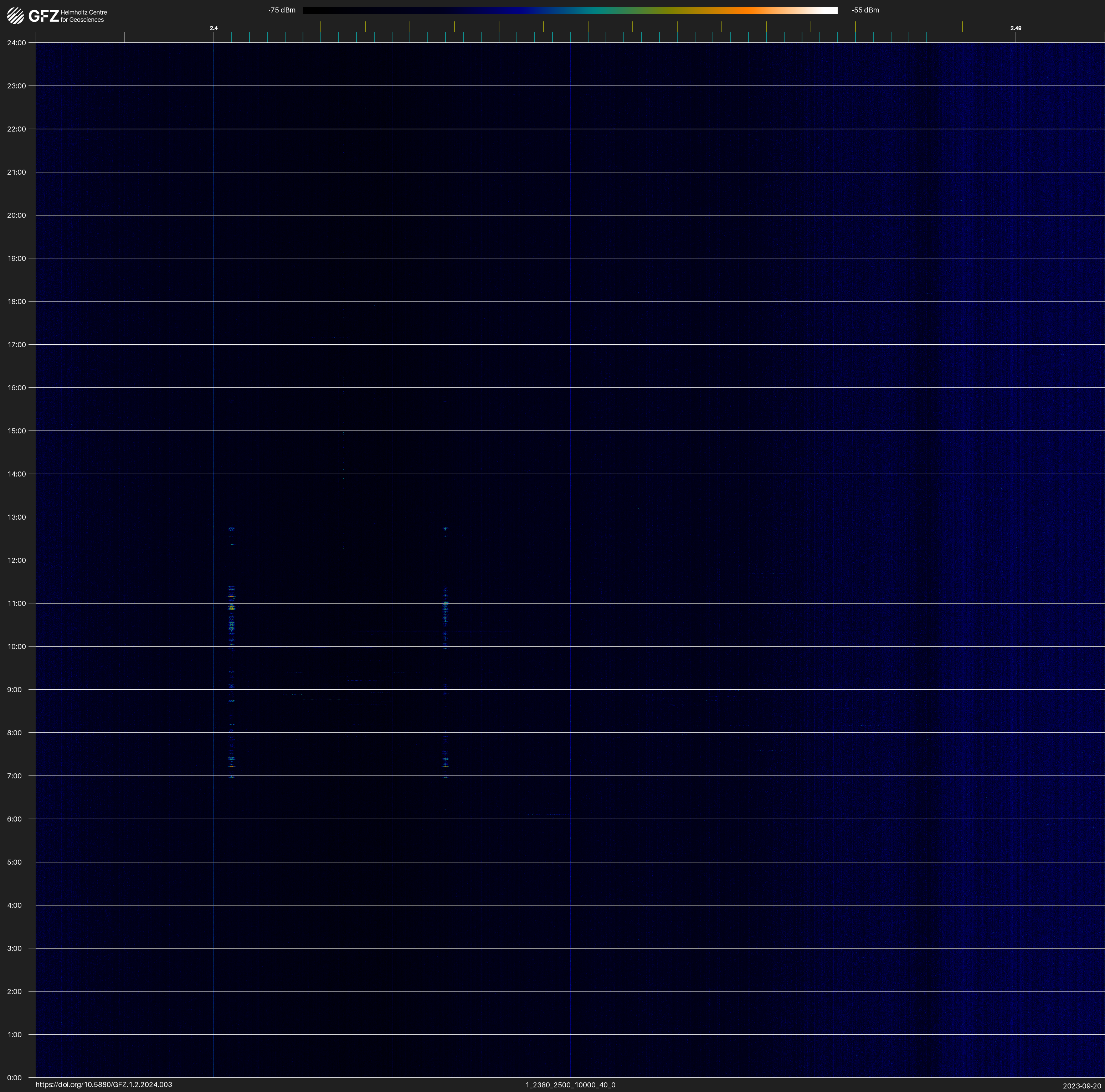The width and height of the screenshot is (1105, 1092).
Task: Click the 7:00 time axis label
Action: 14,776
